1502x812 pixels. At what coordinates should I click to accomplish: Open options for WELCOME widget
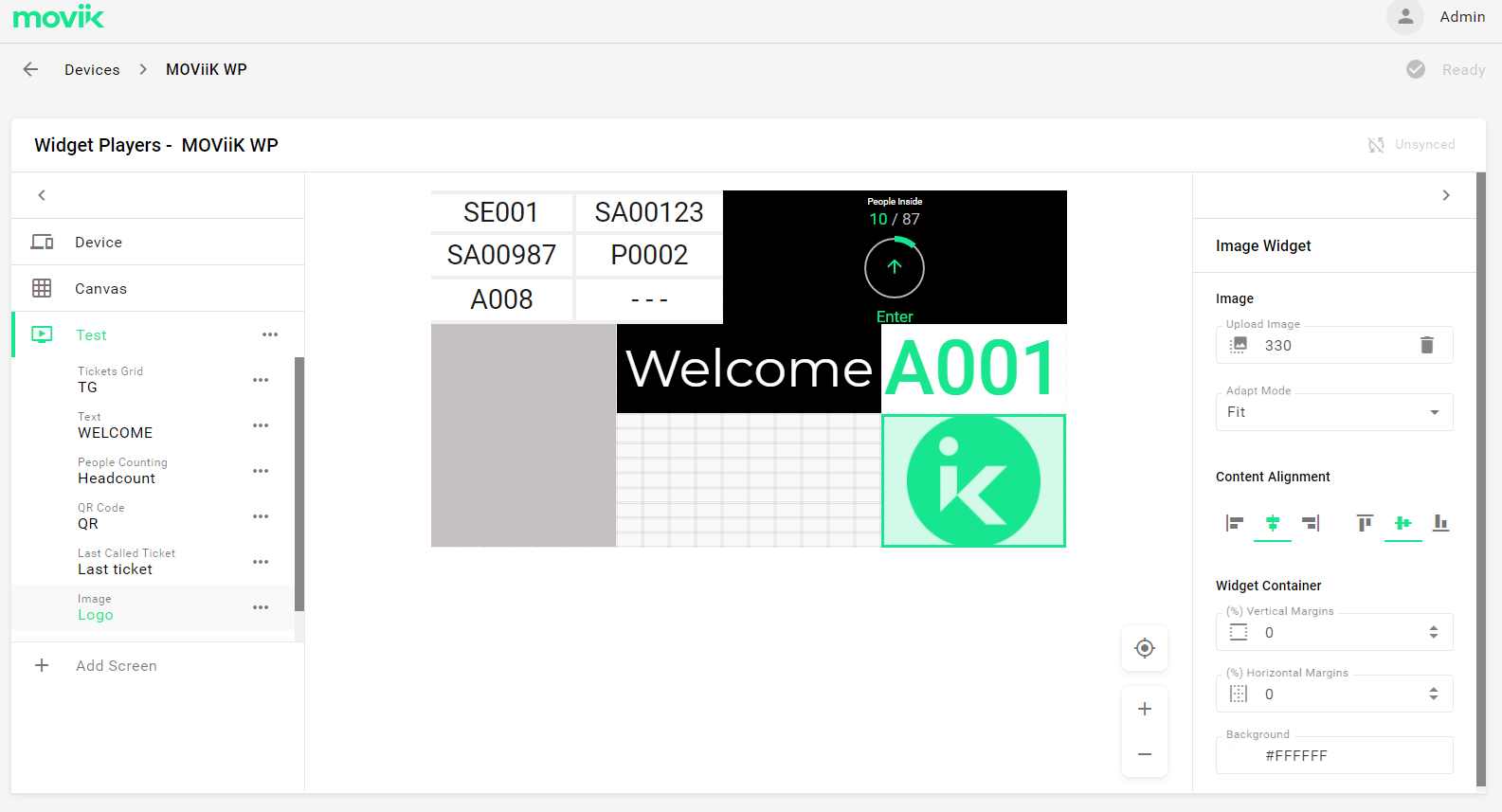[261, 425]
